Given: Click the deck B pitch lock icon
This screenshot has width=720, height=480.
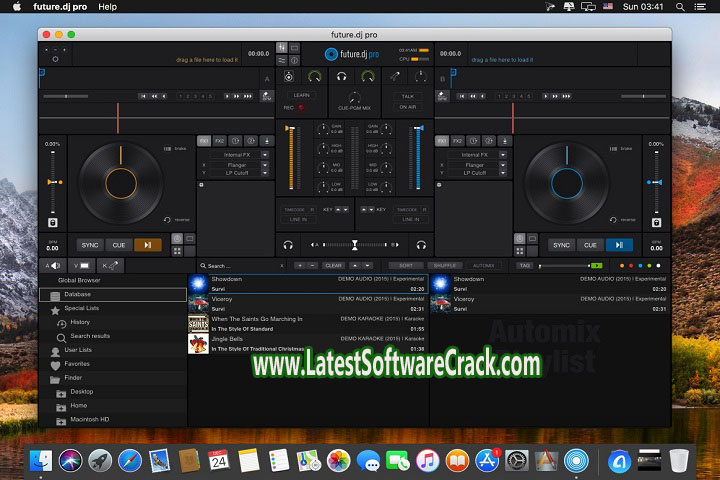Looking at the screenshot, I should [656, 223].
